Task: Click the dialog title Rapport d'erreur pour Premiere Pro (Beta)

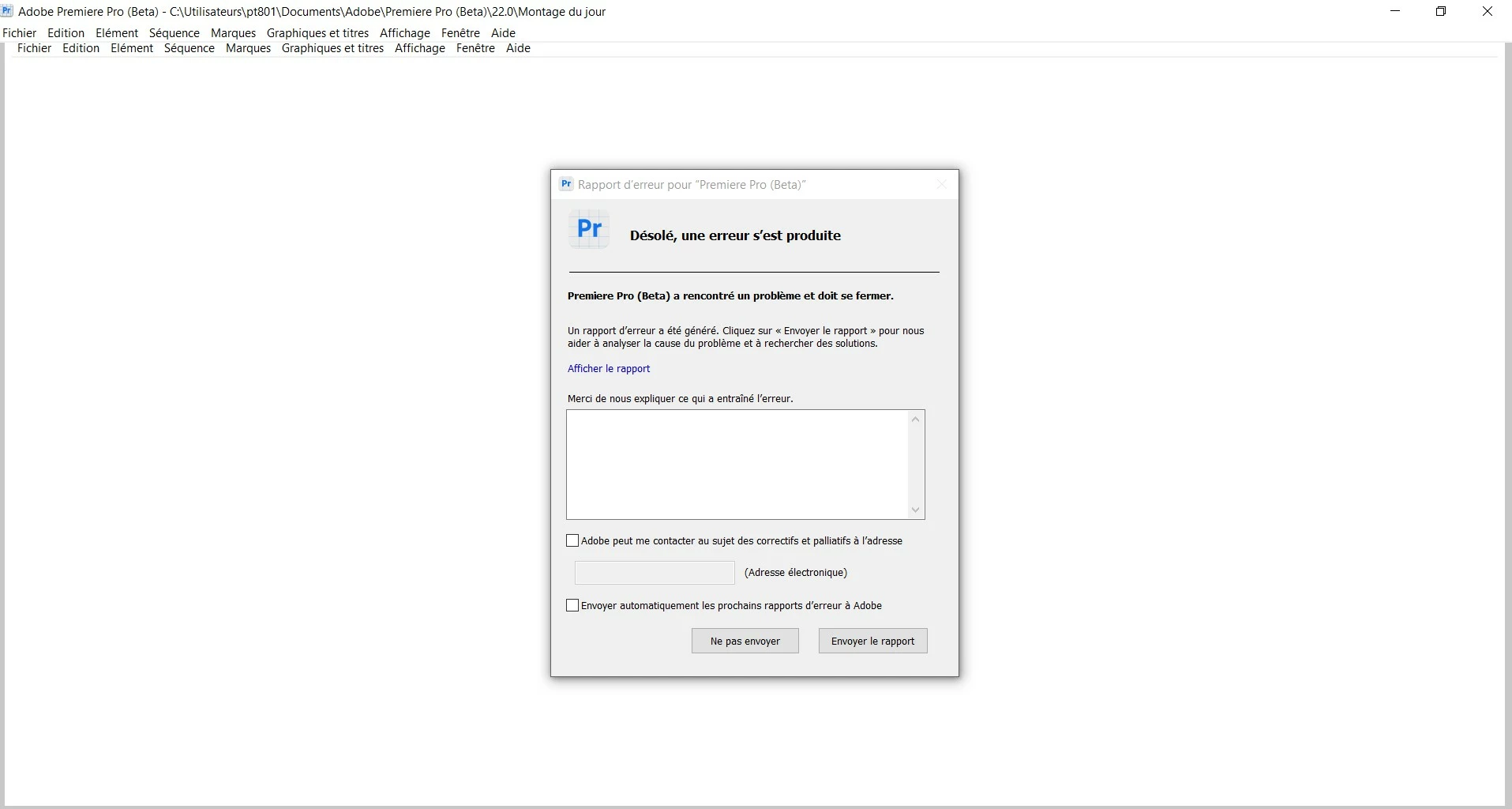Action: (x=692, y=185)
